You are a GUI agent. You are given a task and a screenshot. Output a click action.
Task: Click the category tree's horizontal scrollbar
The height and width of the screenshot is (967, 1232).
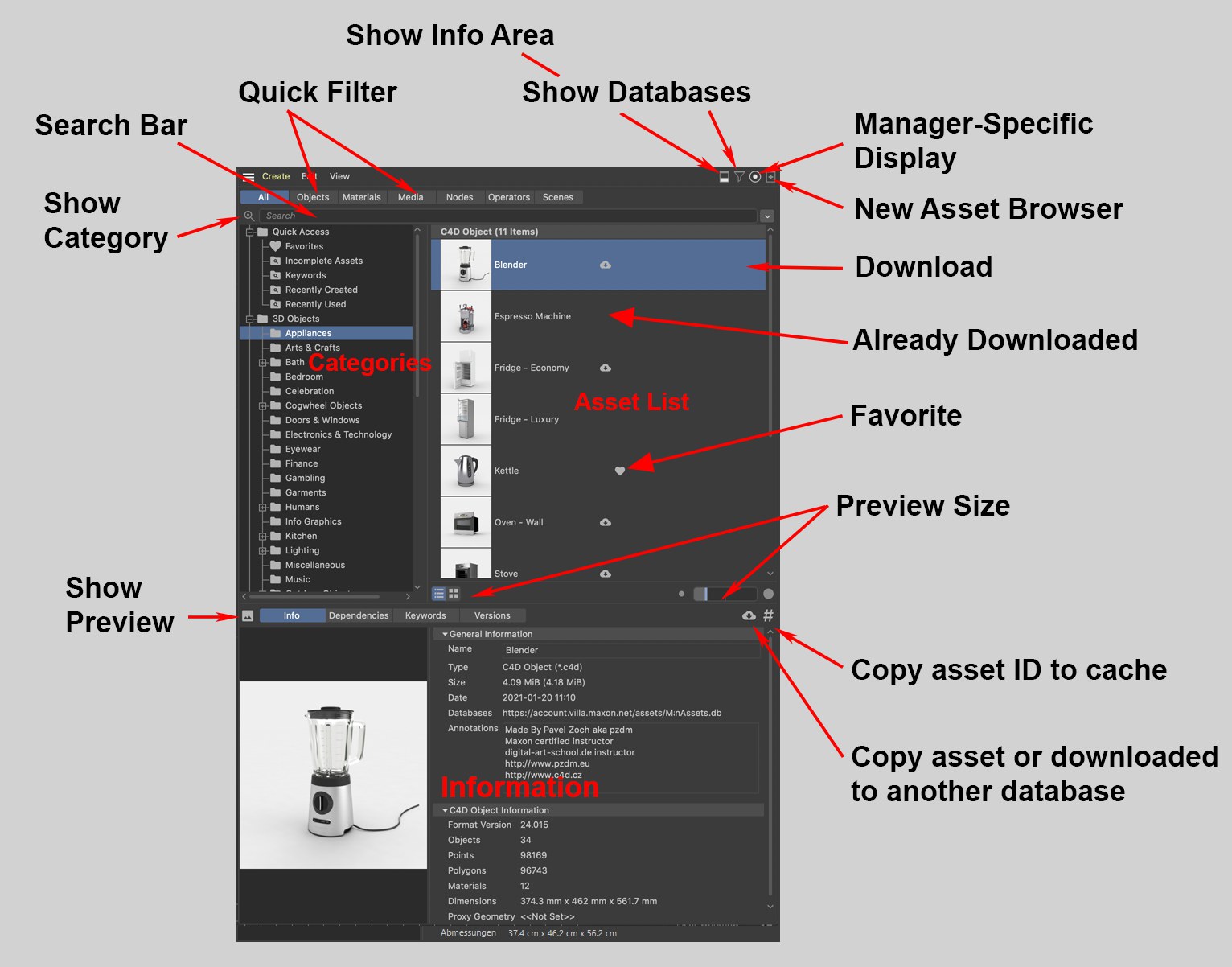pos(314,596)
